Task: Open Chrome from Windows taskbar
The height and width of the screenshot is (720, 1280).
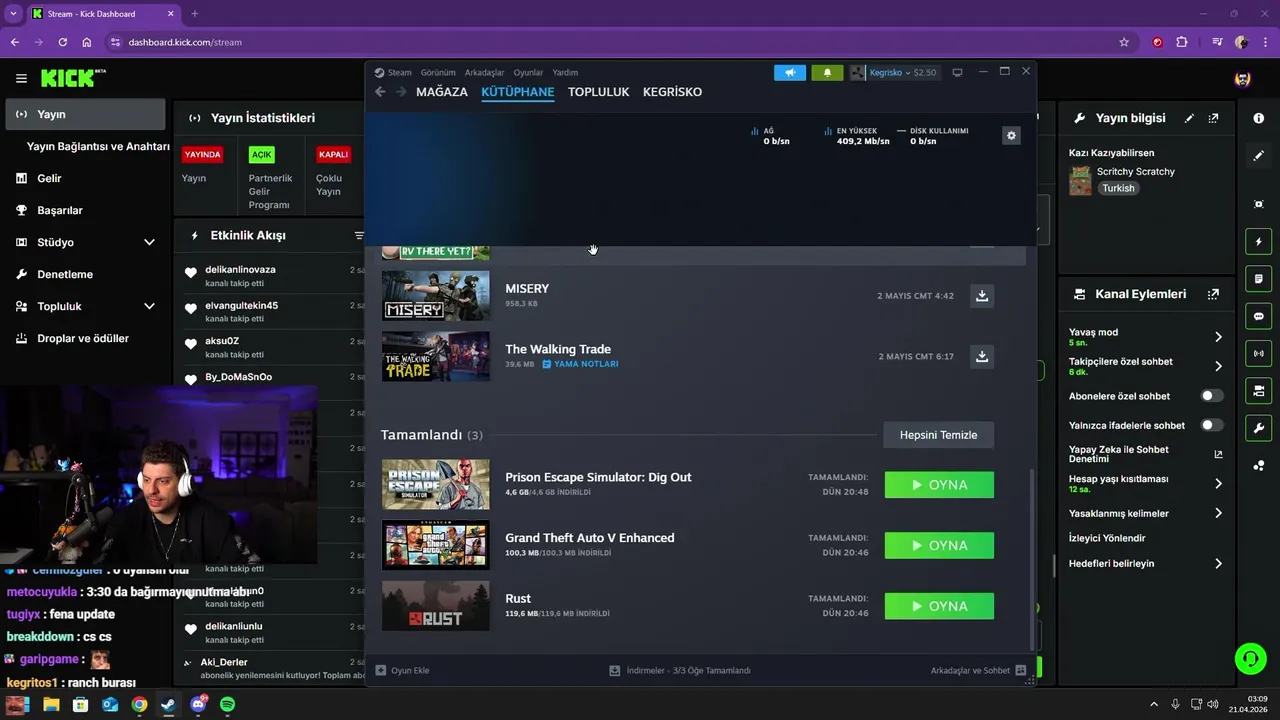Action: coord(139,705)
